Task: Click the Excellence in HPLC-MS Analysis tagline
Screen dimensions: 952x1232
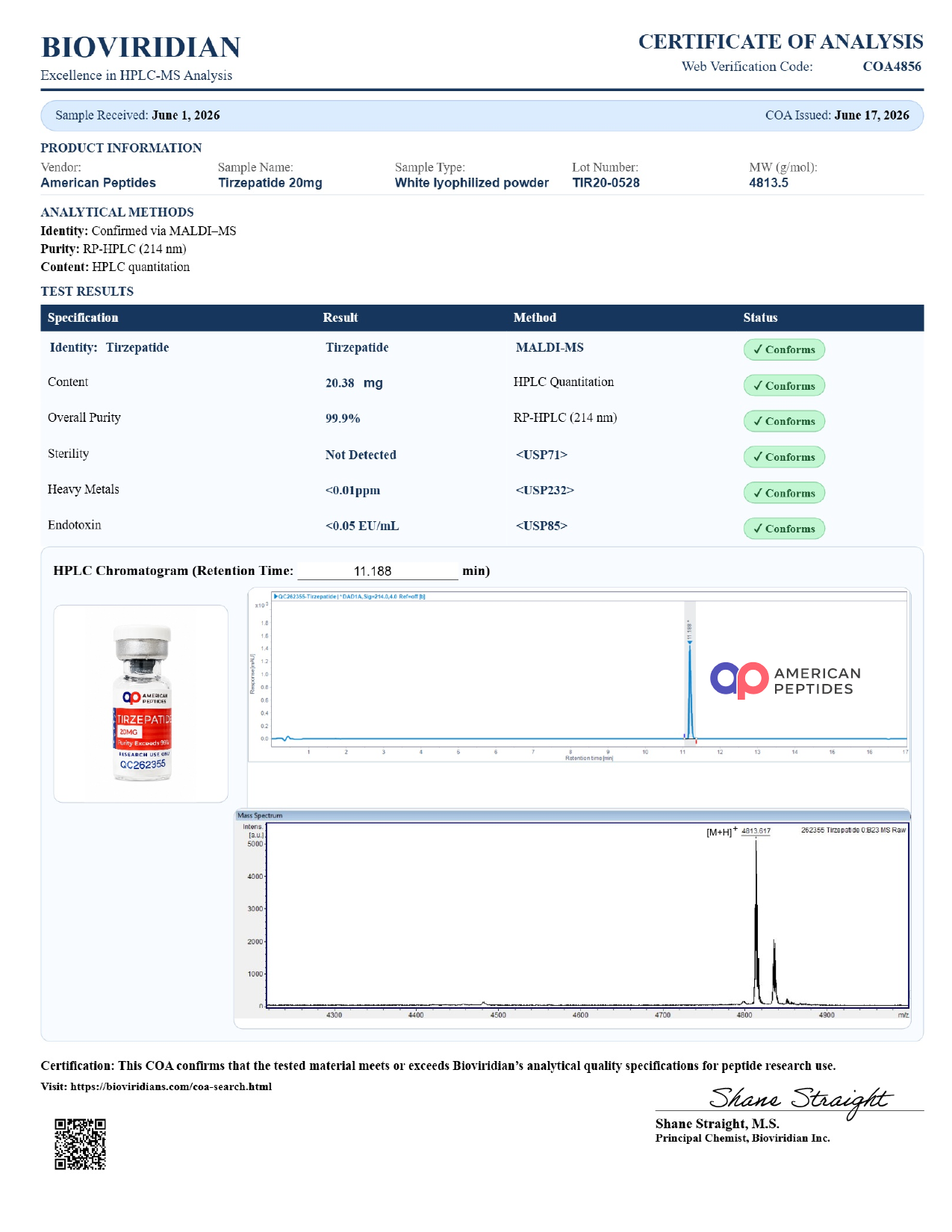Action: click(137, 75)
